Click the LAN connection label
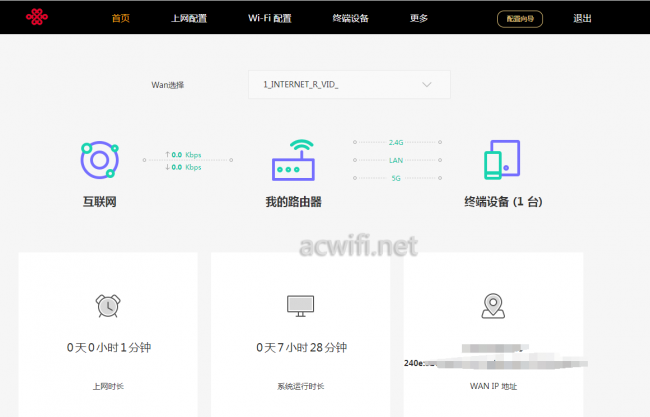This screenshot has width=650, height=417. tap(396, 160)
